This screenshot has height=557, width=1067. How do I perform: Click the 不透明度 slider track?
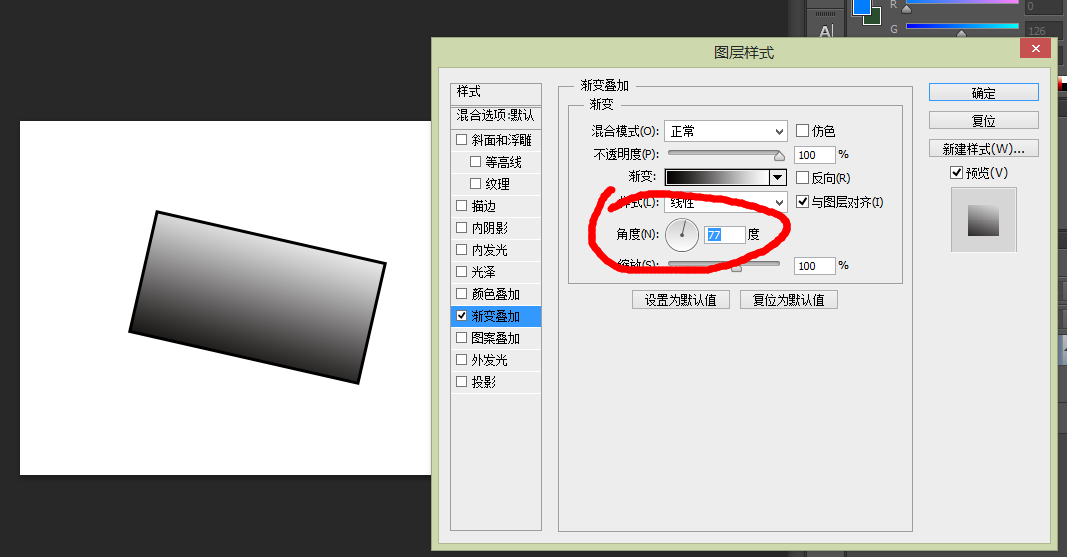click(x=725, y=154)
